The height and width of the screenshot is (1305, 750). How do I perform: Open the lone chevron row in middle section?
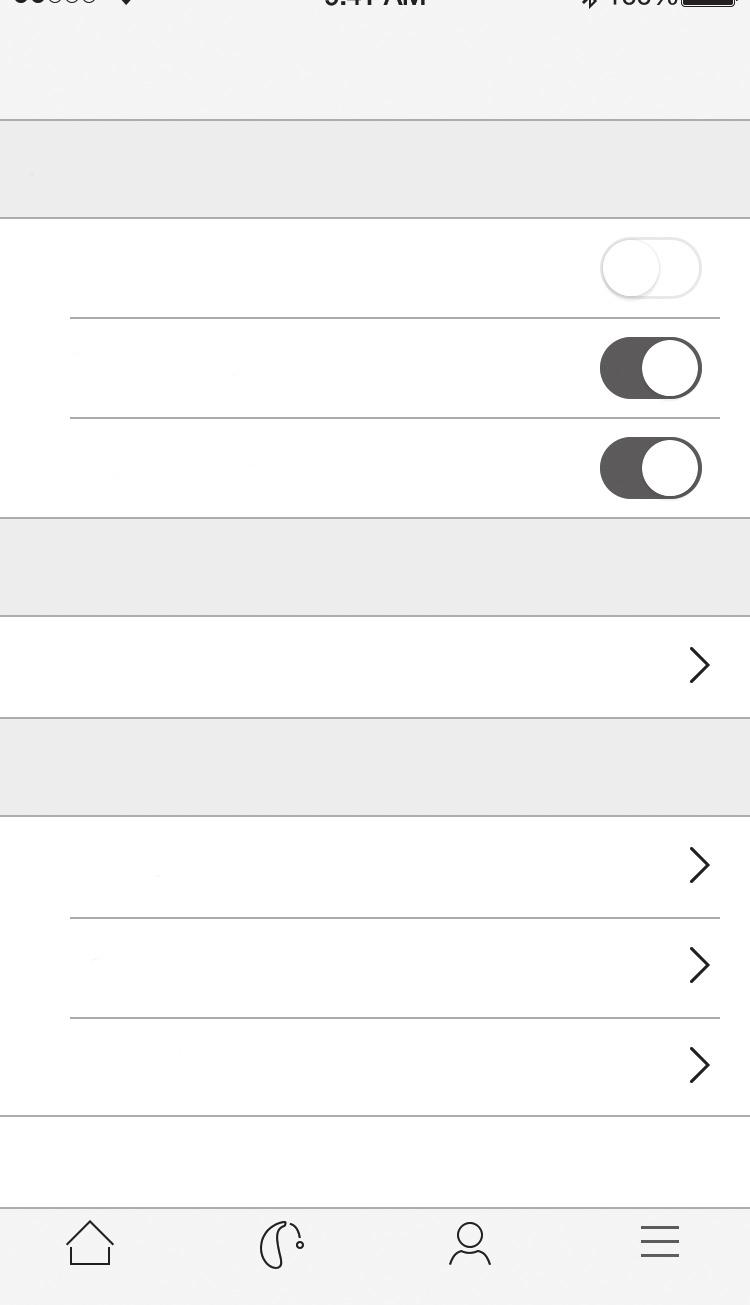coord(700,665)
